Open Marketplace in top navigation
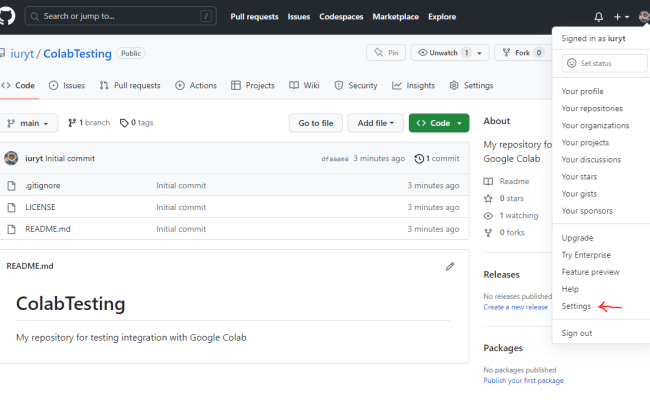Screen dimensions: 650x400 click(x=395, y=17)
